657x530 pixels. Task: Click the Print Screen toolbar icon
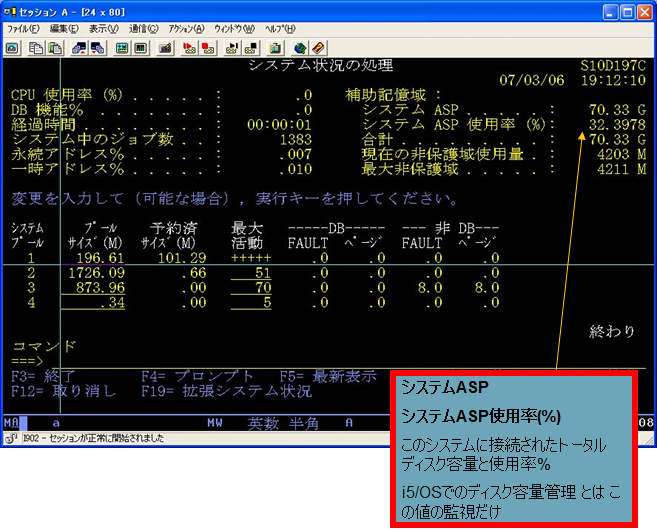tap(12, 48)
